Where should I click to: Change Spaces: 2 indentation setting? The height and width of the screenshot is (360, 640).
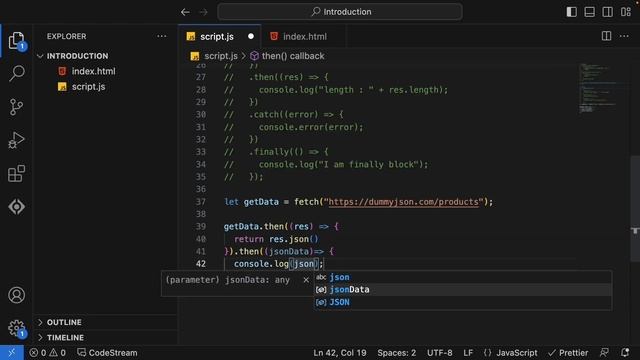pos(396,353)
